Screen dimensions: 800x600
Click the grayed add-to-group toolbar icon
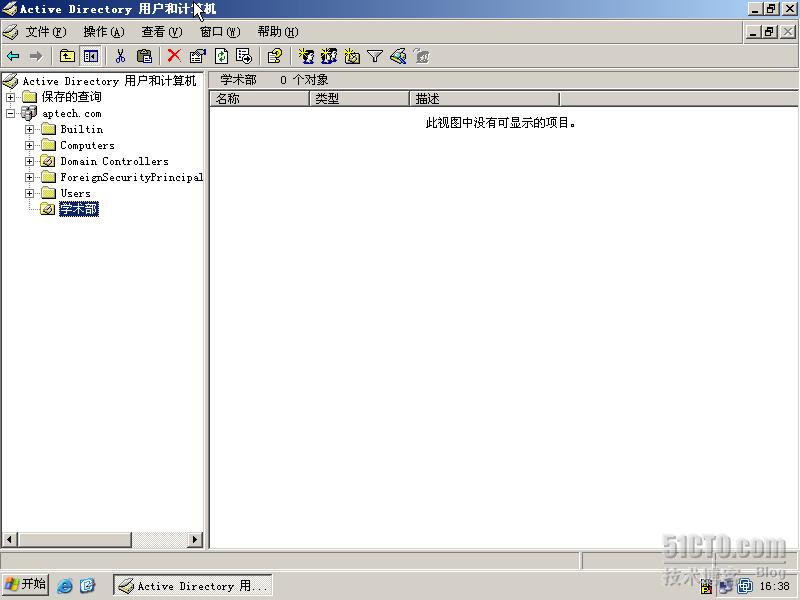coord(422,56)
